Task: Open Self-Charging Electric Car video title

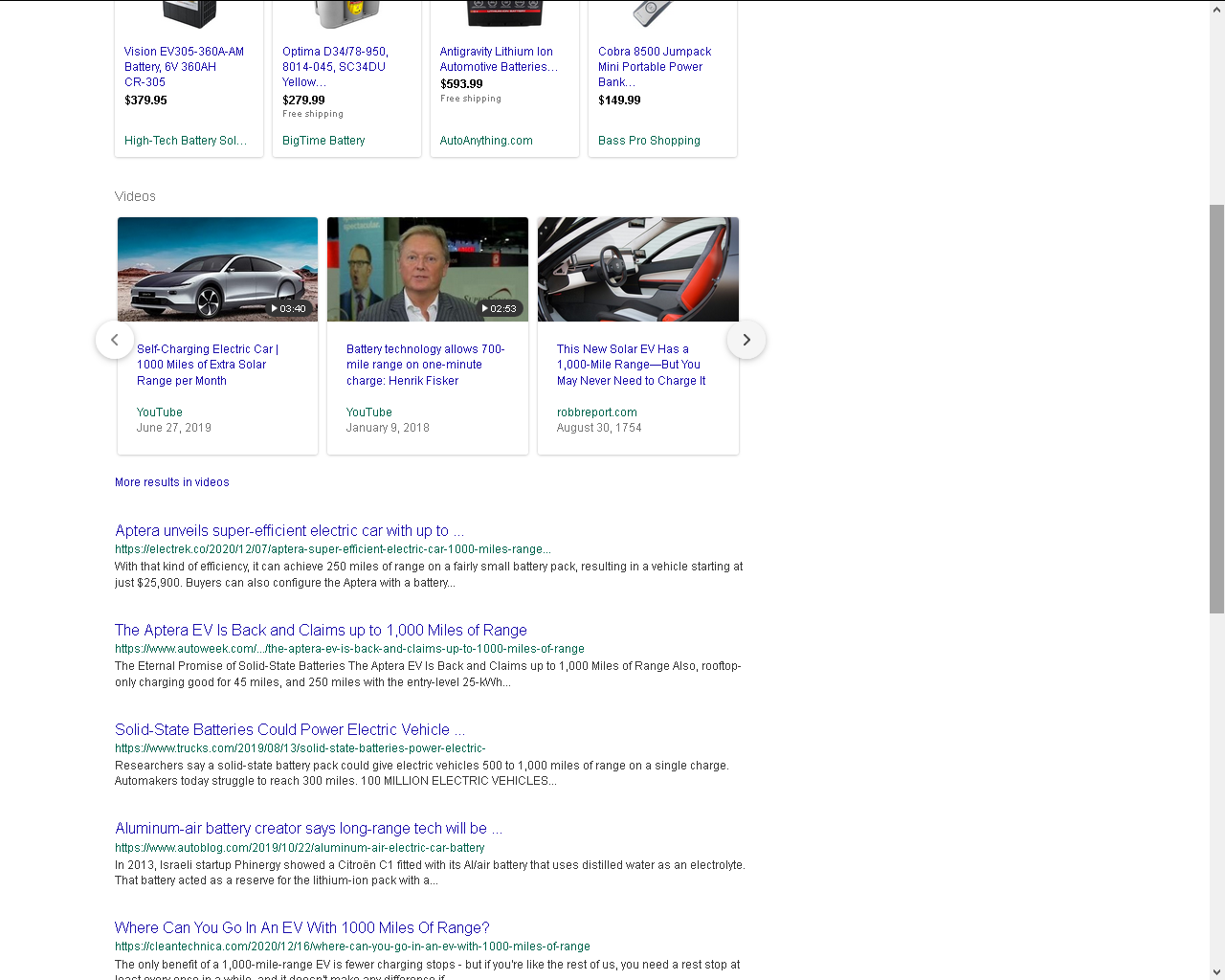Action: (x=208, y=365)
